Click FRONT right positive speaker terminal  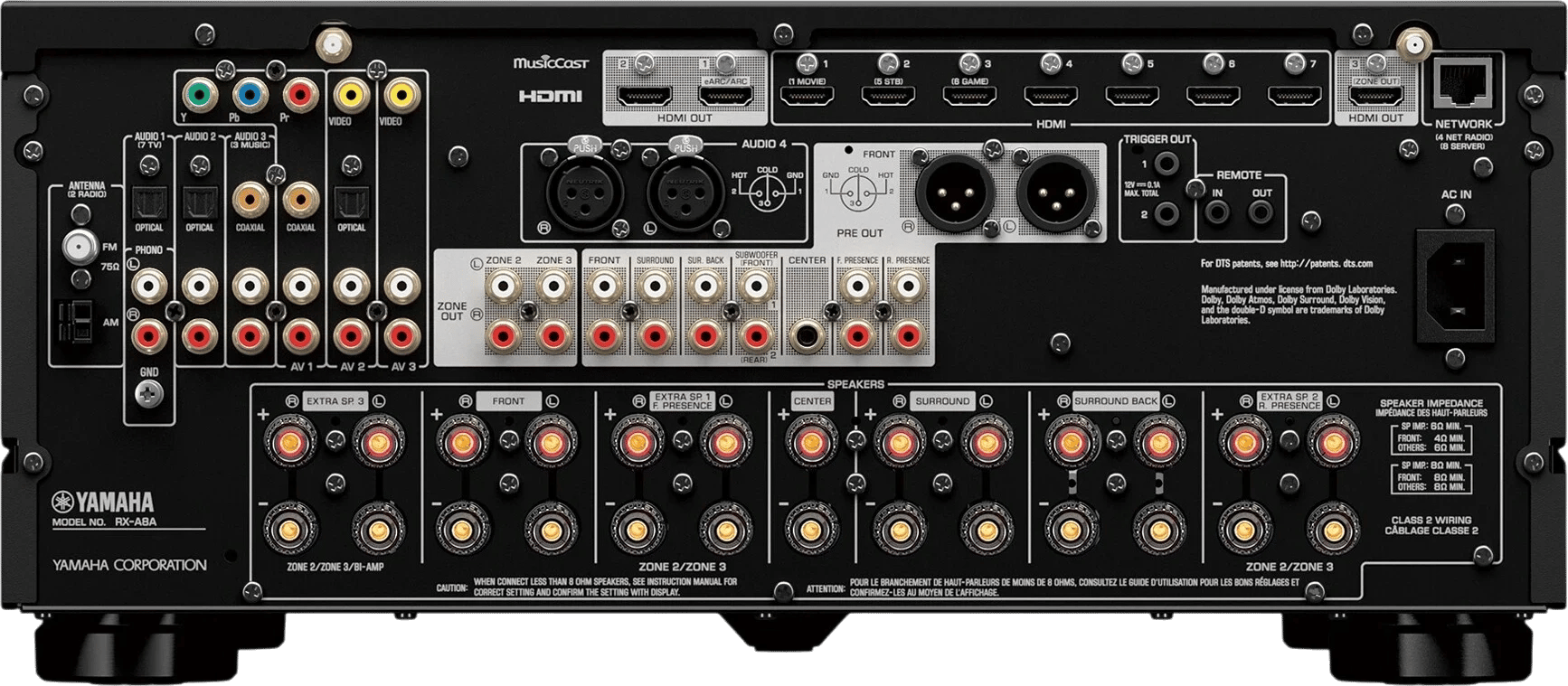(x=464, y=443)
